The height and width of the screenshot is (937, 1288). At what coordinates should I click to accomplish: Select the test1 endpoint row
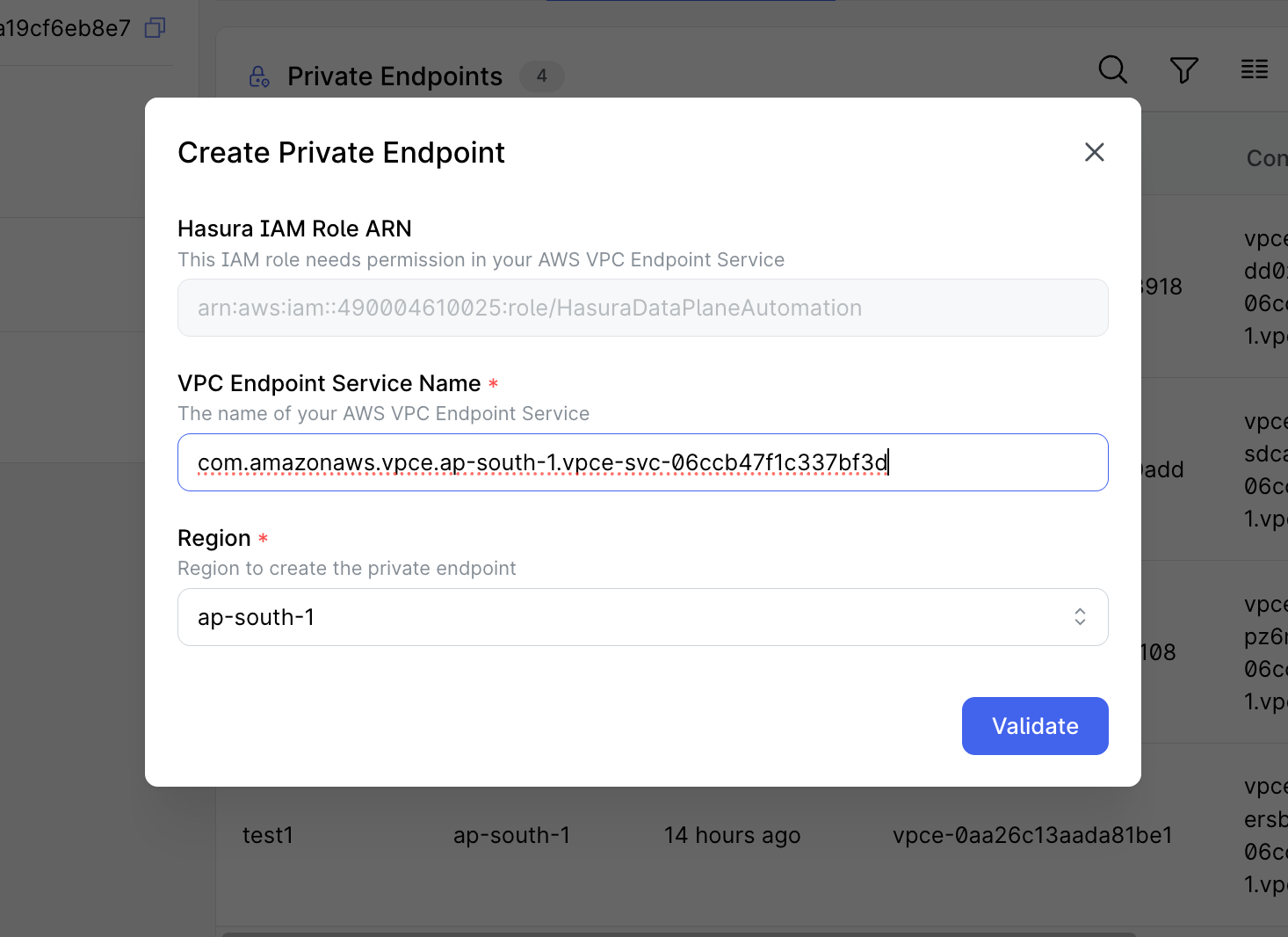click(269, 835)
